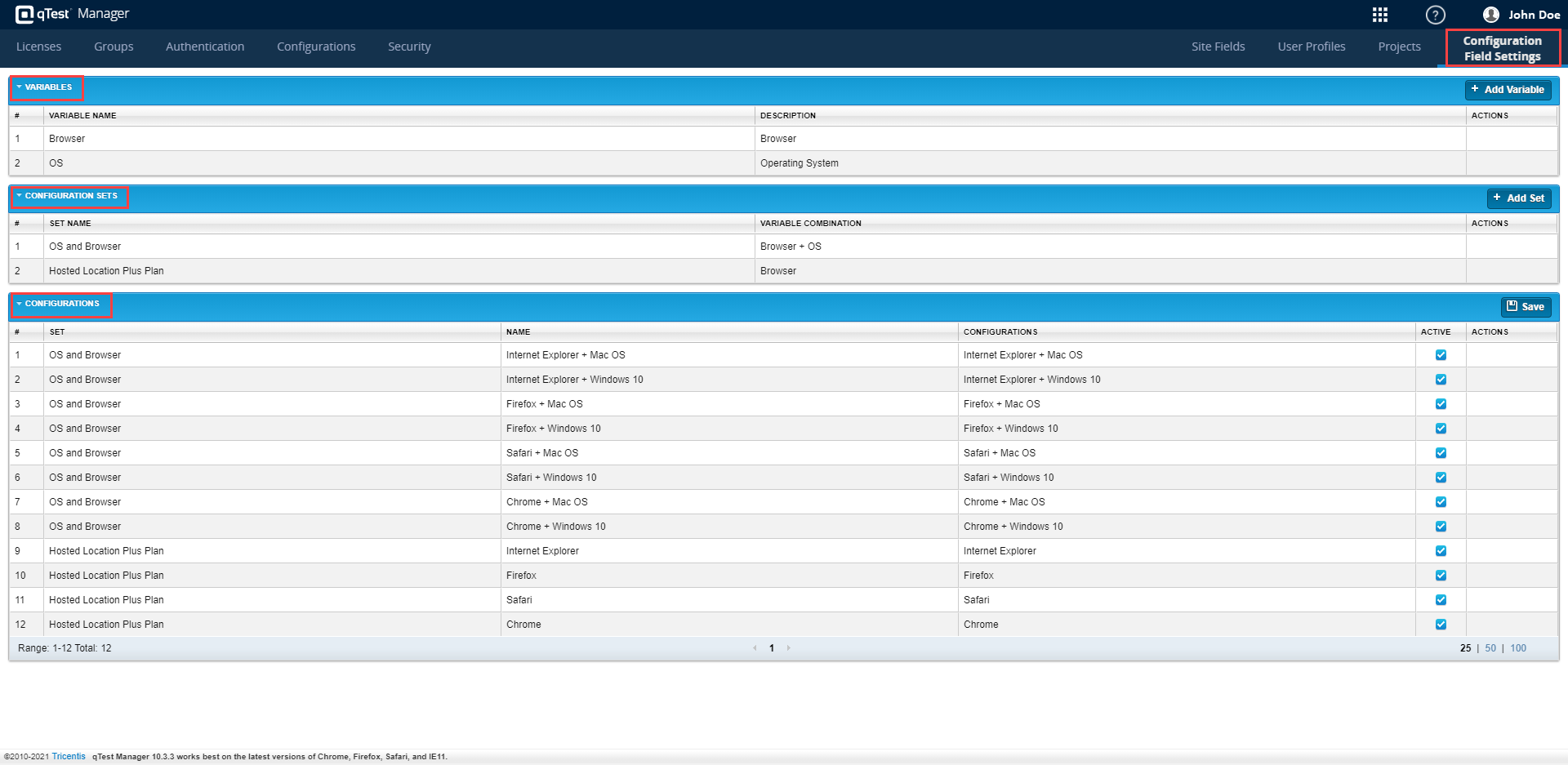
Task: Go to previous page arrow in pagination
Action: (755, 648)
